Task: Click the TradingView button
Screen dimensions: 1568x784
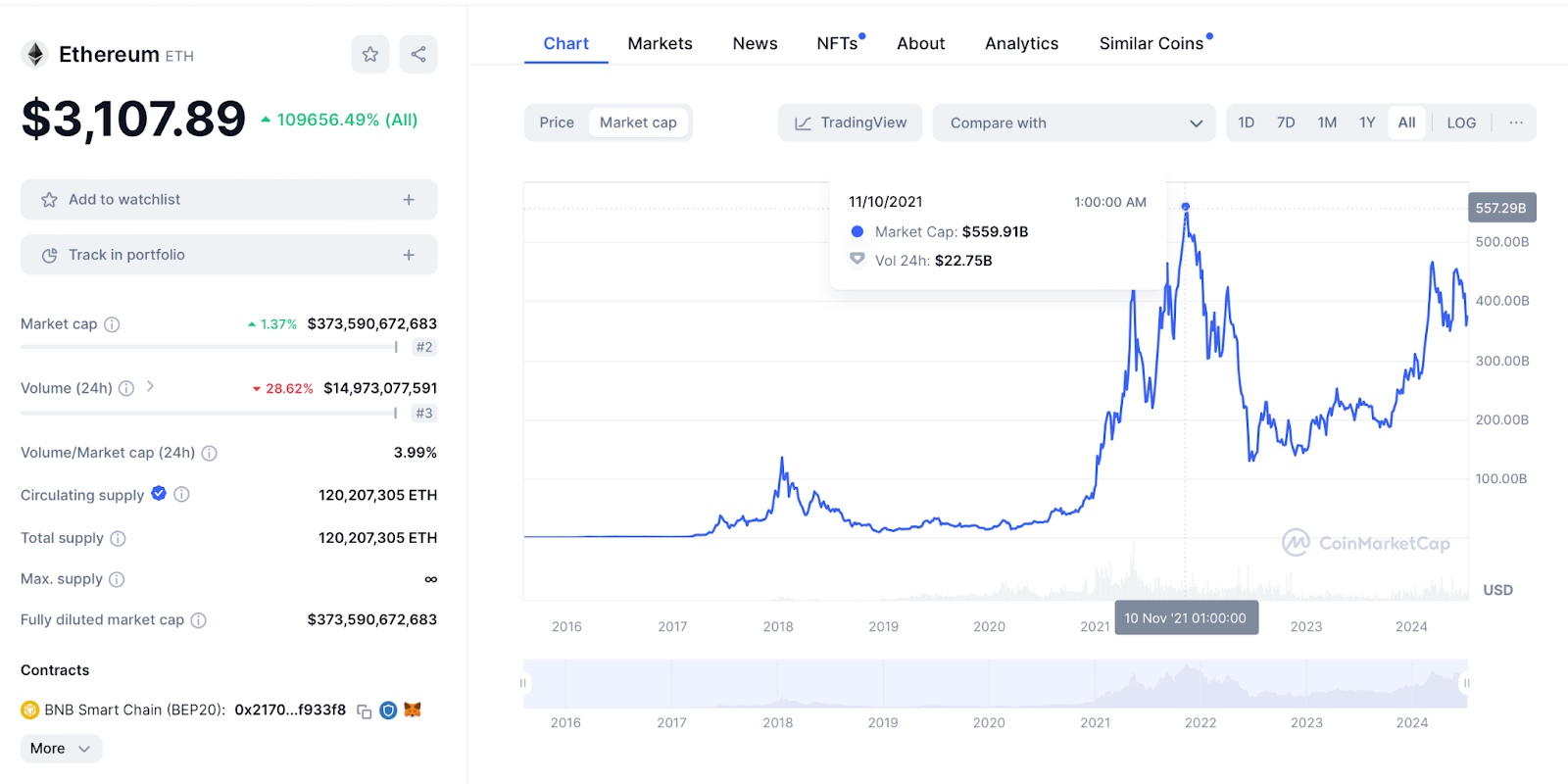Action: click(850, 122)
